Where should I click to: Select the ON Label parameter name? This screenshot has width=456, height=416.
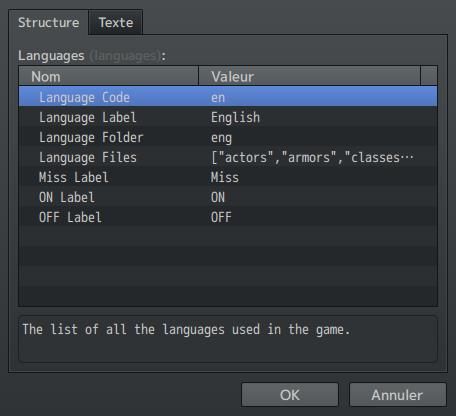[67, 197]
